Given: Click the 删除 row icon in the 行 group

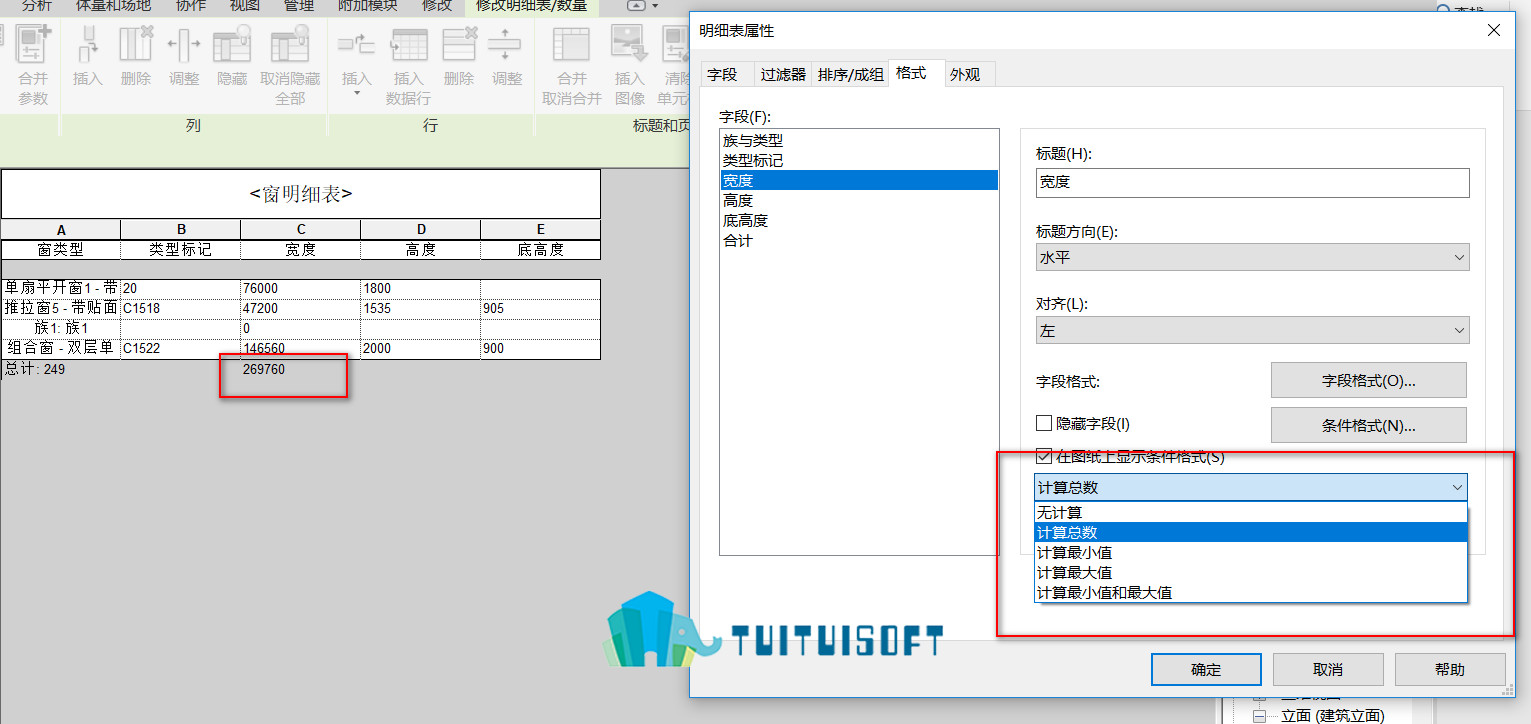Looking at the screenshot, I should tap(459, 44).
